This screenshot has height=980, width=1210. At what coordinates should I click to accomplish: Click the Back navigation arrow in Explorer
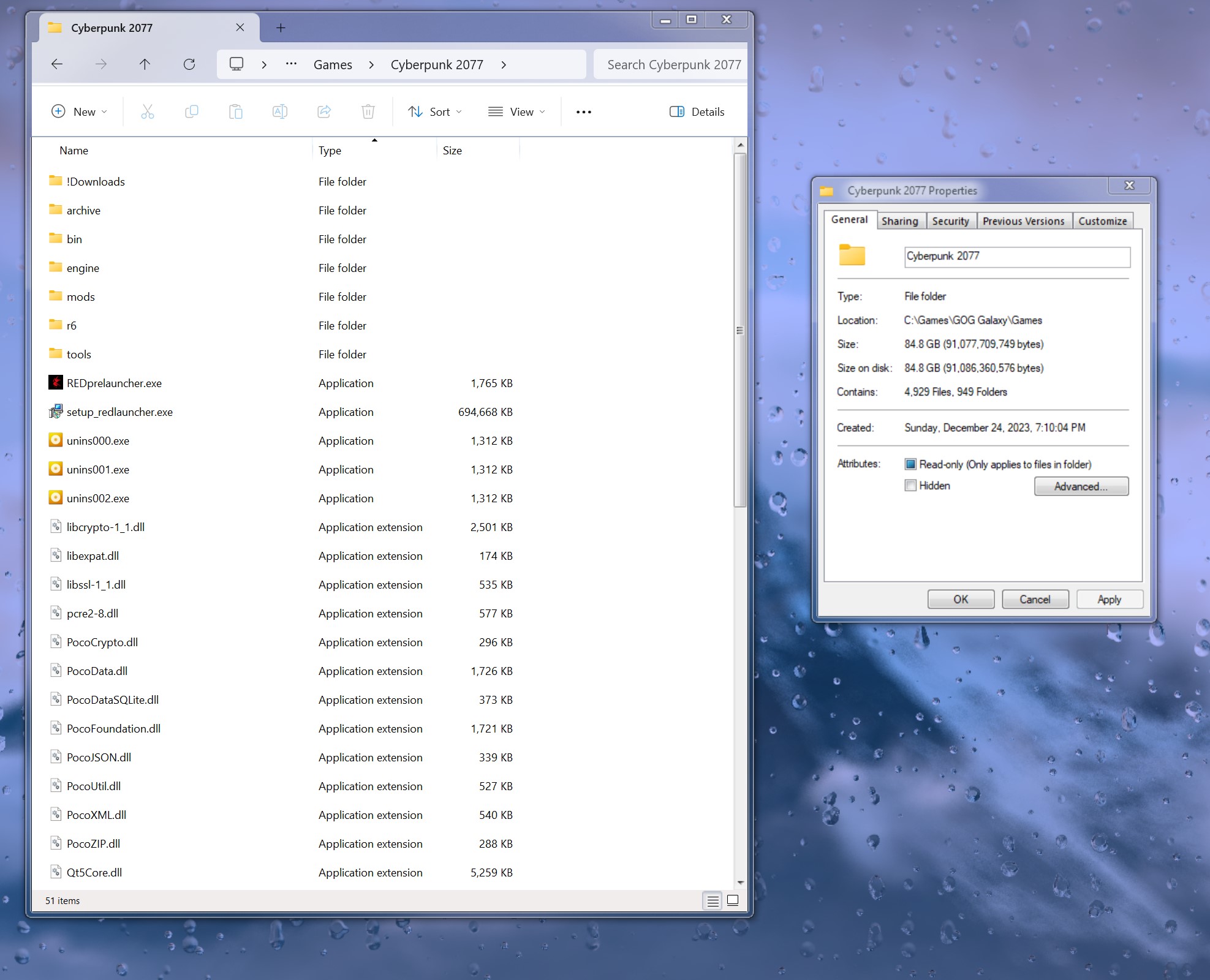pyautogui.click(x=57, y=64)
